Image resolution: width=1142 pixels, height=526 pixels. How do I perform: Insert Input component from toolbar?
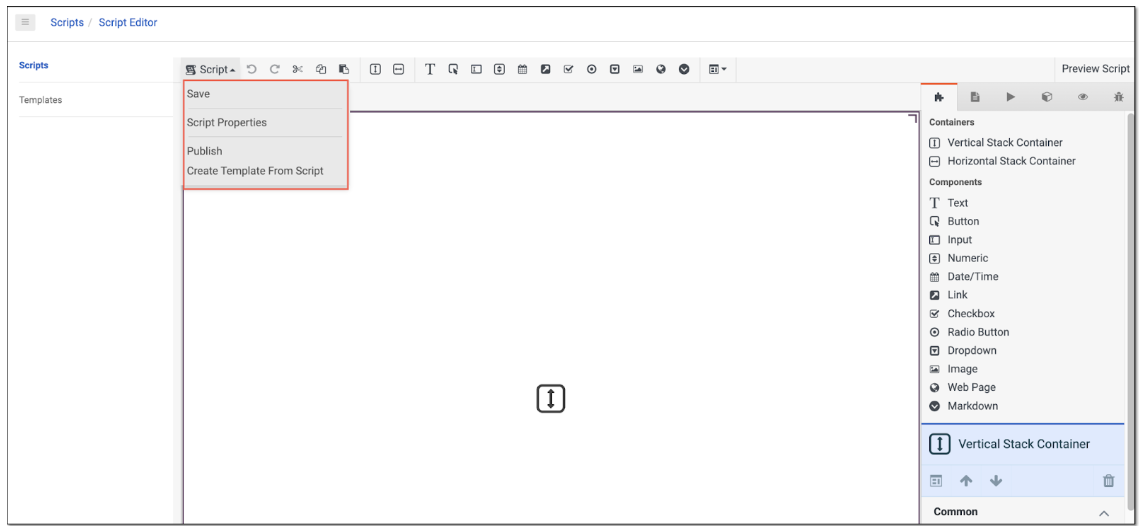[476, 69]
